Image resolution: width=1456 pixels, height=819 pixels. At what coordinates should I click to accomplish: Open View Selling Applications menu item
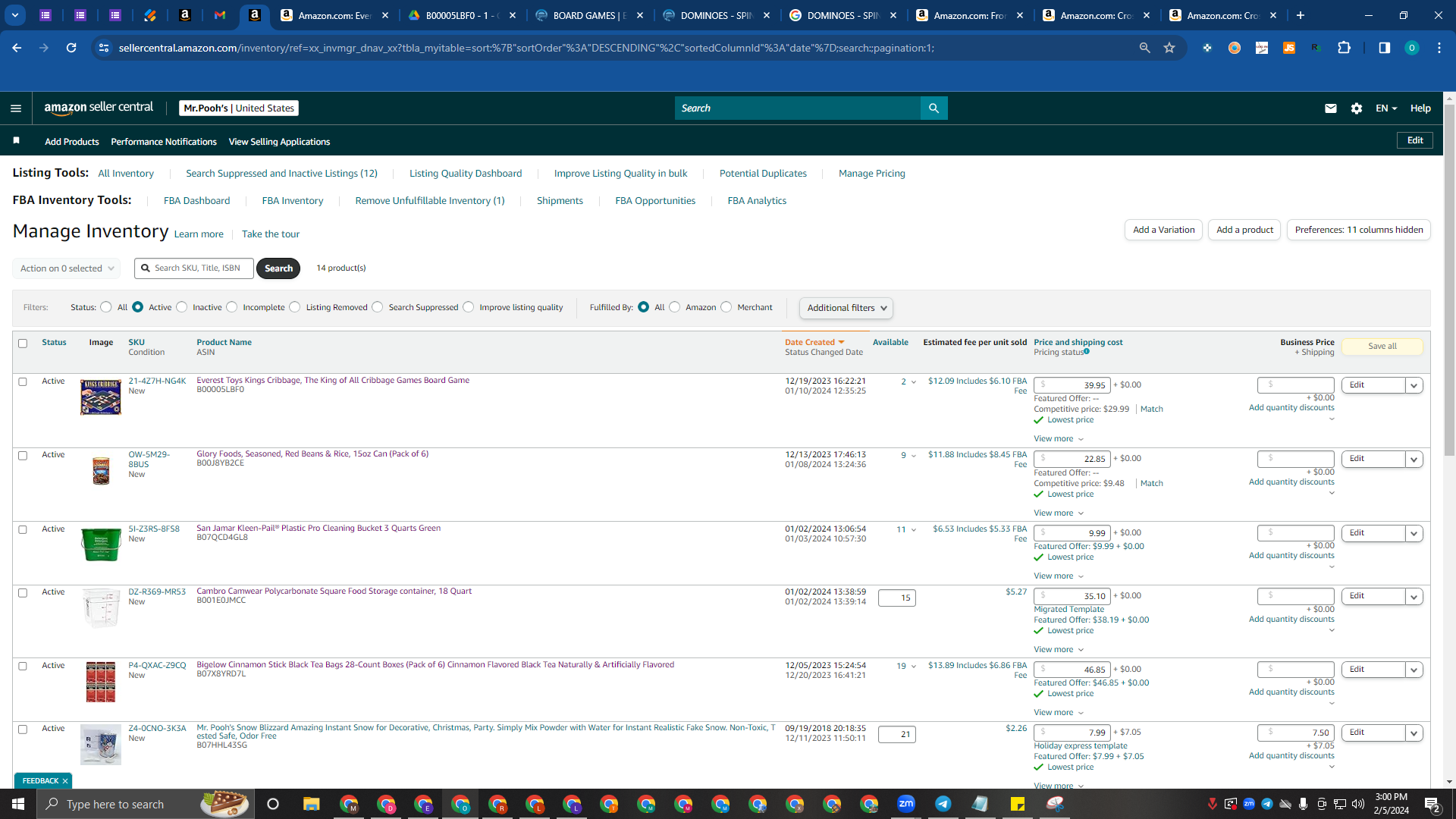click(x=279, y=142)
